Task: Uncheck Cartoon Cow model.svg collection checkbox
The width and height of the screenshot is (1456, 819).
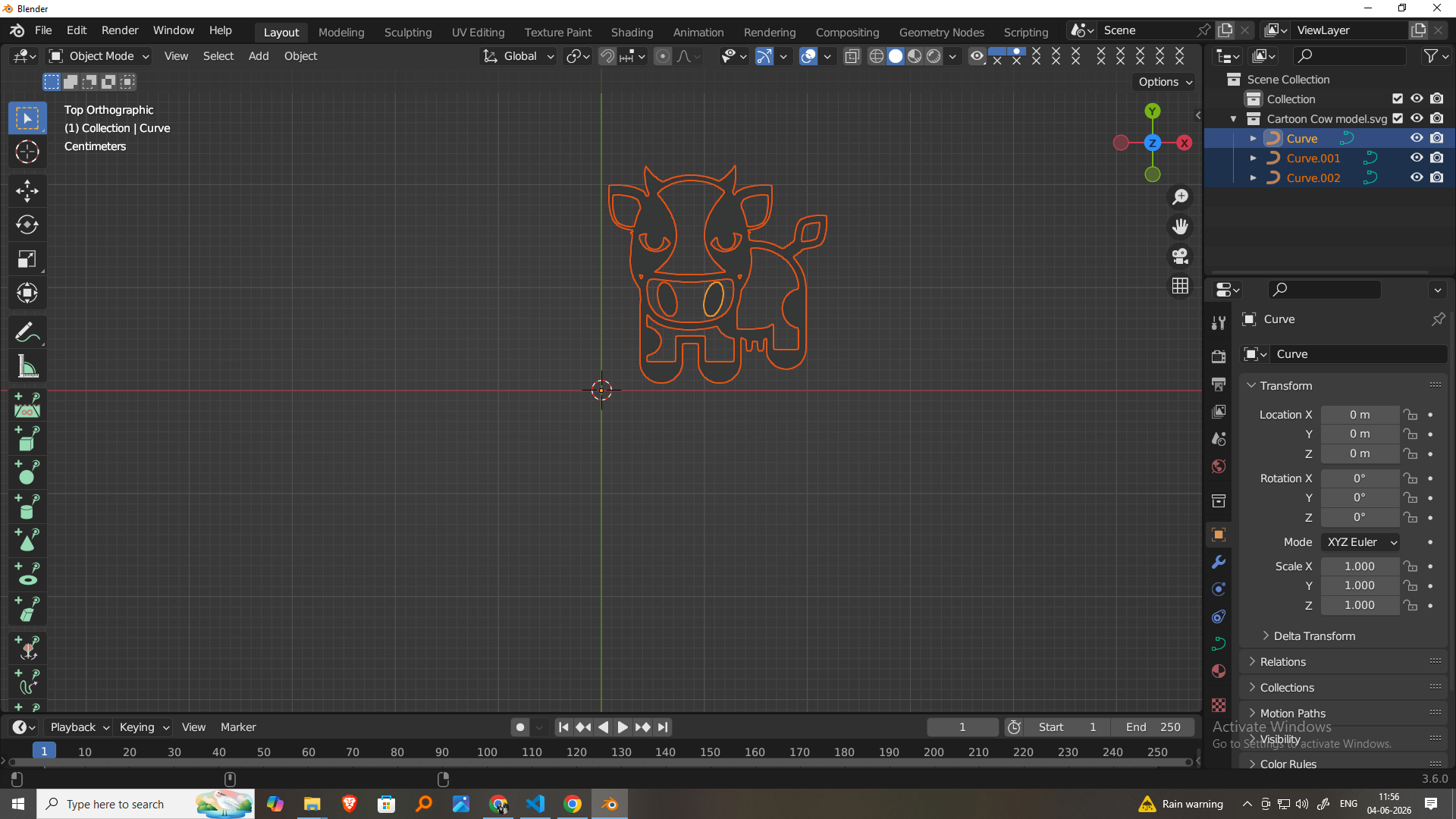Action: tap(1398, 118)
